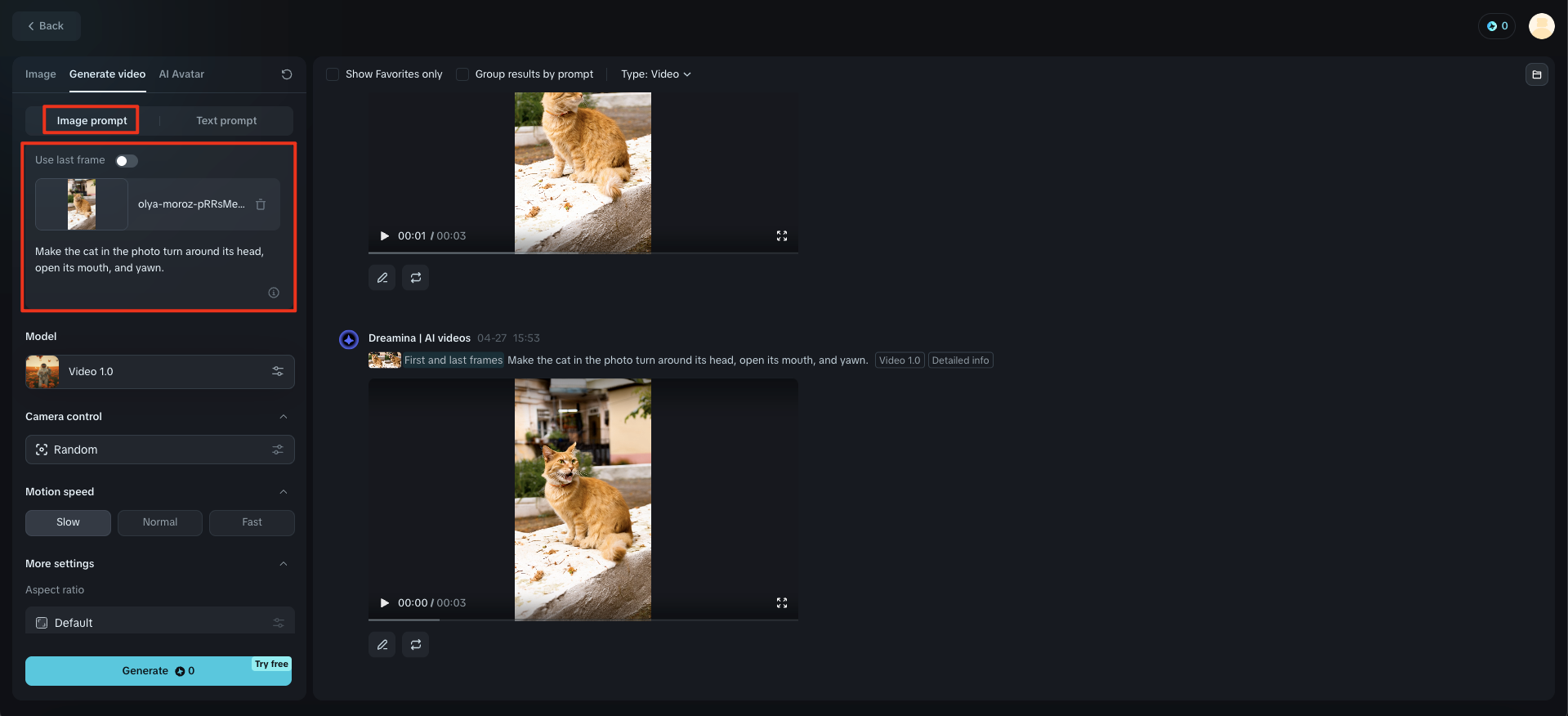Switch to the Image tab
1568x716 pixels.
[x=41, y=74]
